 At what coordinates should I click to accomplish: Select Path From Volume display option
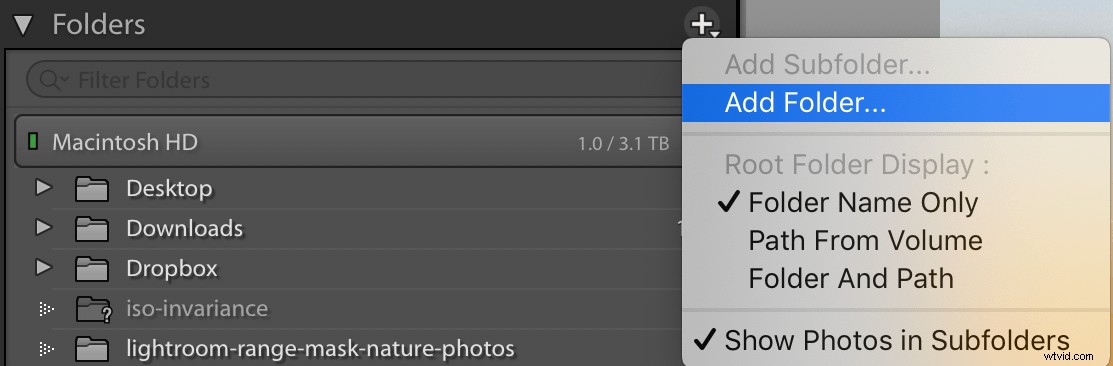[x=865, y=240]
